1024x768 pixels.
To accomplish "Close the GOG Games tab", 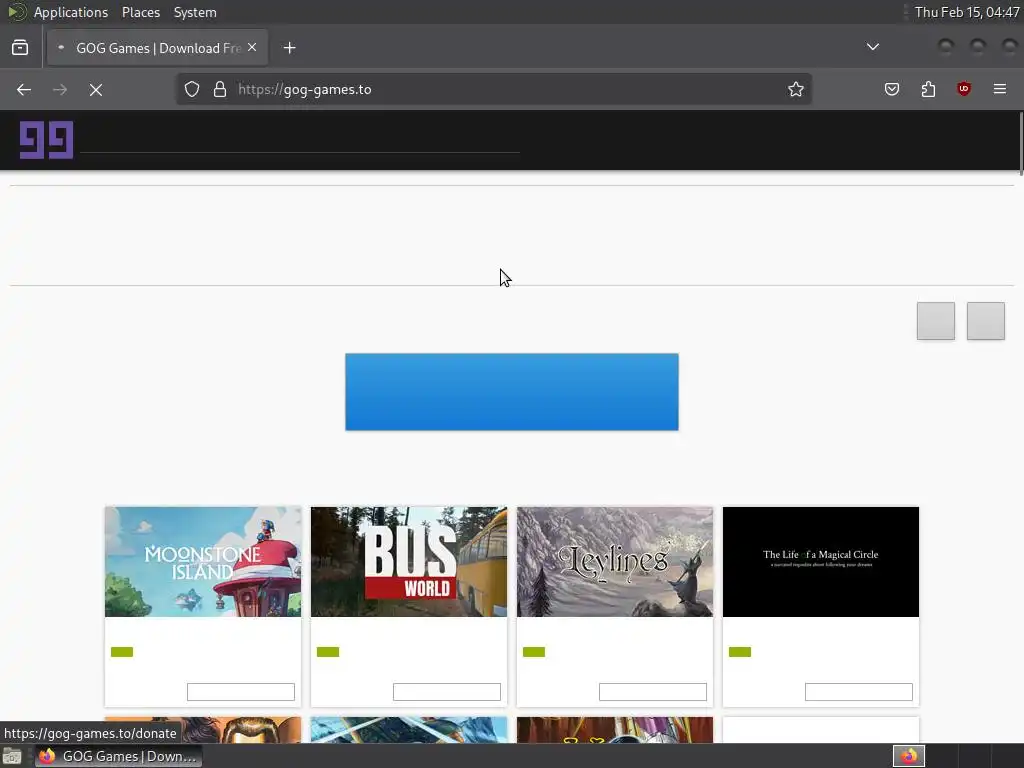I will [x=252, y=48].
